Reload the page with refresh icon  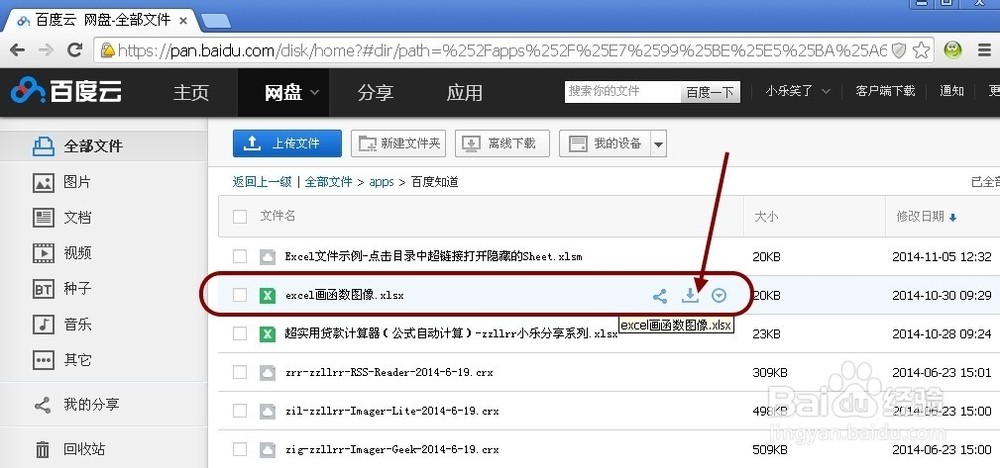(x=75, y=50)
